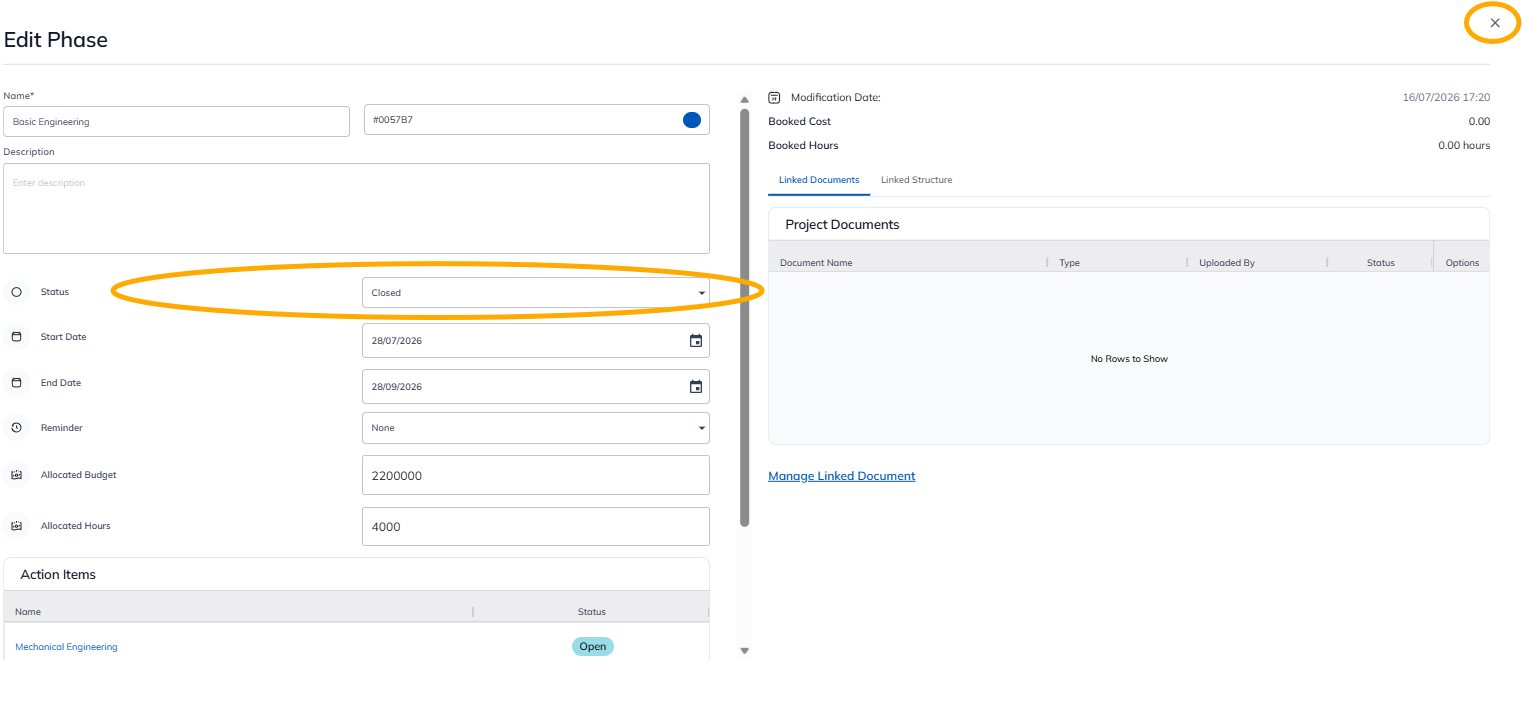
Task: Sort Action Items by Status header
Action: click(x=592, y=612)
